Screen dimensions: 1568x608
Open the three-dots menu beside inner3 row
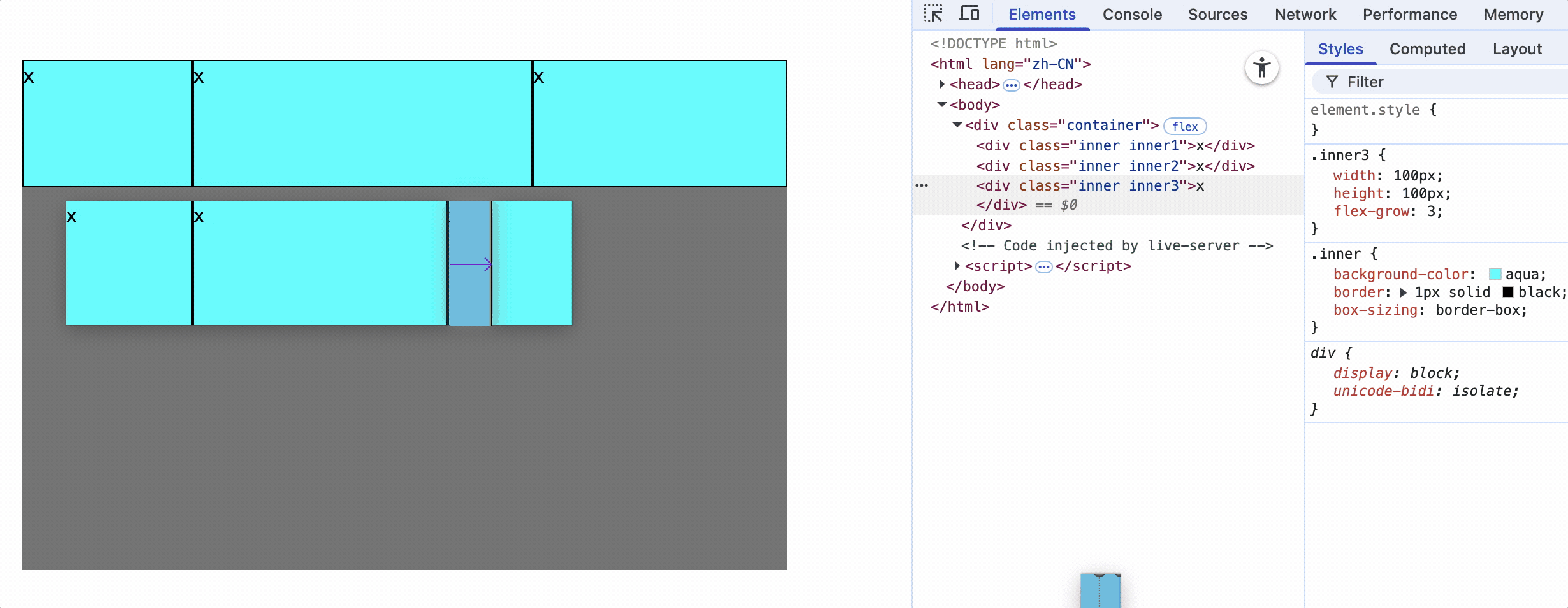pyautogui.click(x=922, y=185)
